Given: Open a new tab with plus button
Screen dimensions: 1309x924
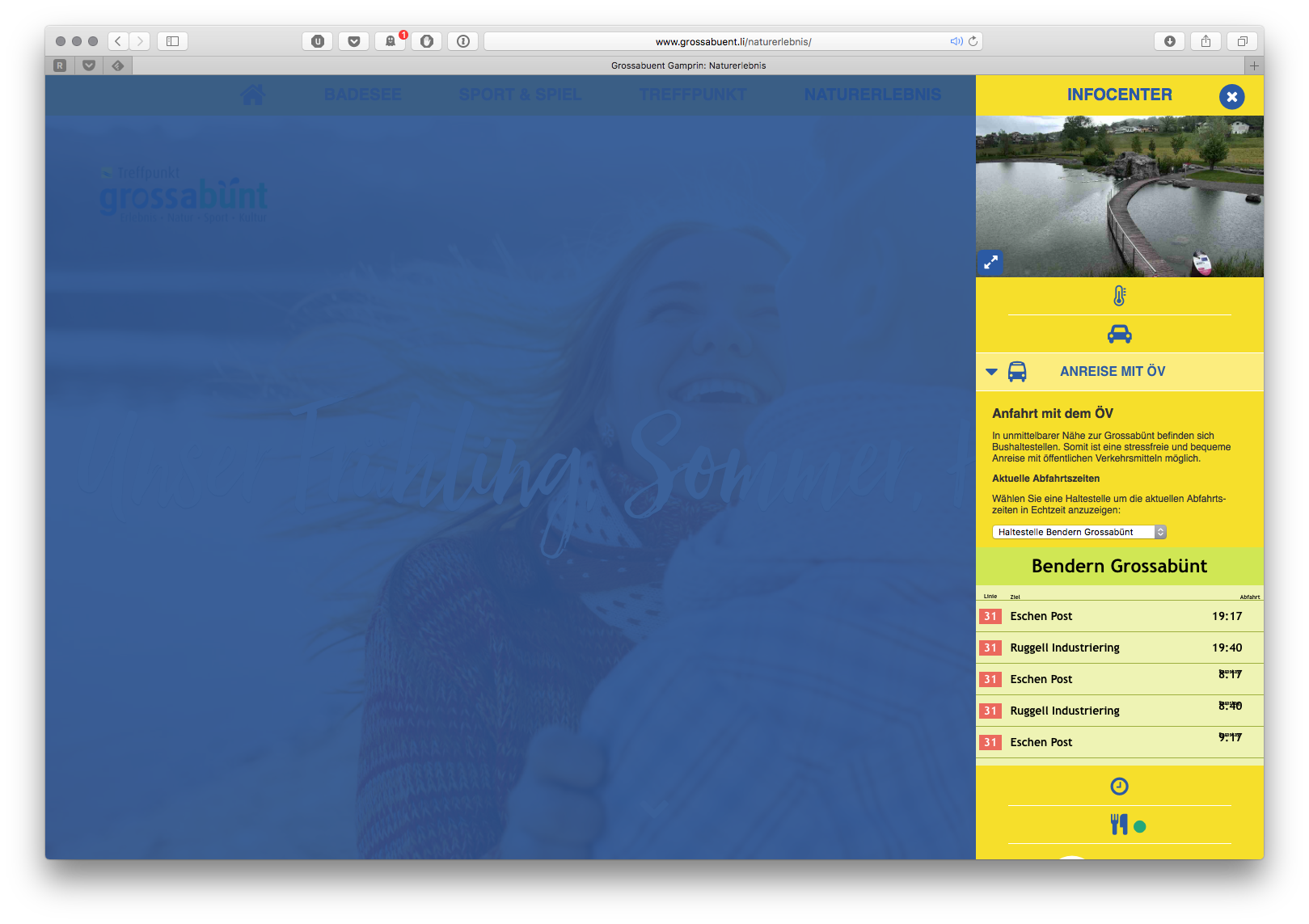Looking at the screenshot, I should coord(1253,65).
